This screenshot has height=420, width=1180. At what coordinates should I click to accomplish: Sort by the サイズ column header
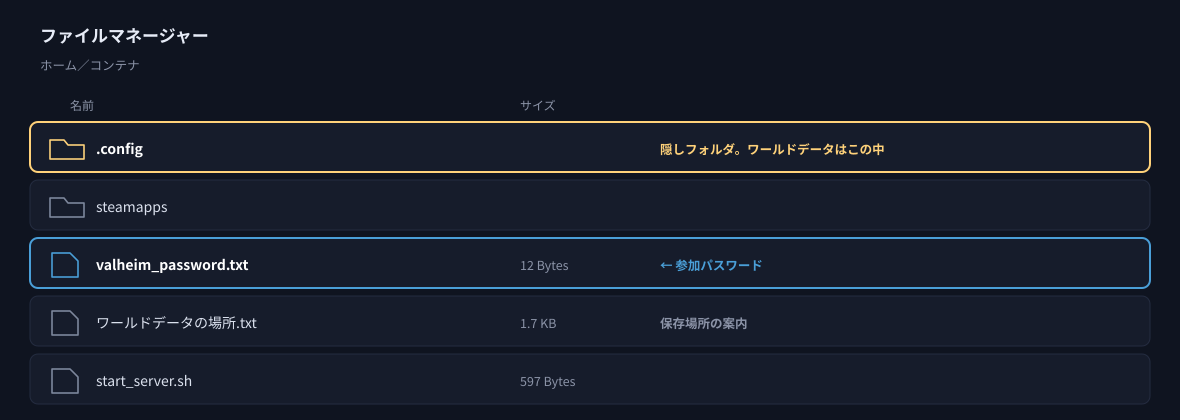[537, 105]
